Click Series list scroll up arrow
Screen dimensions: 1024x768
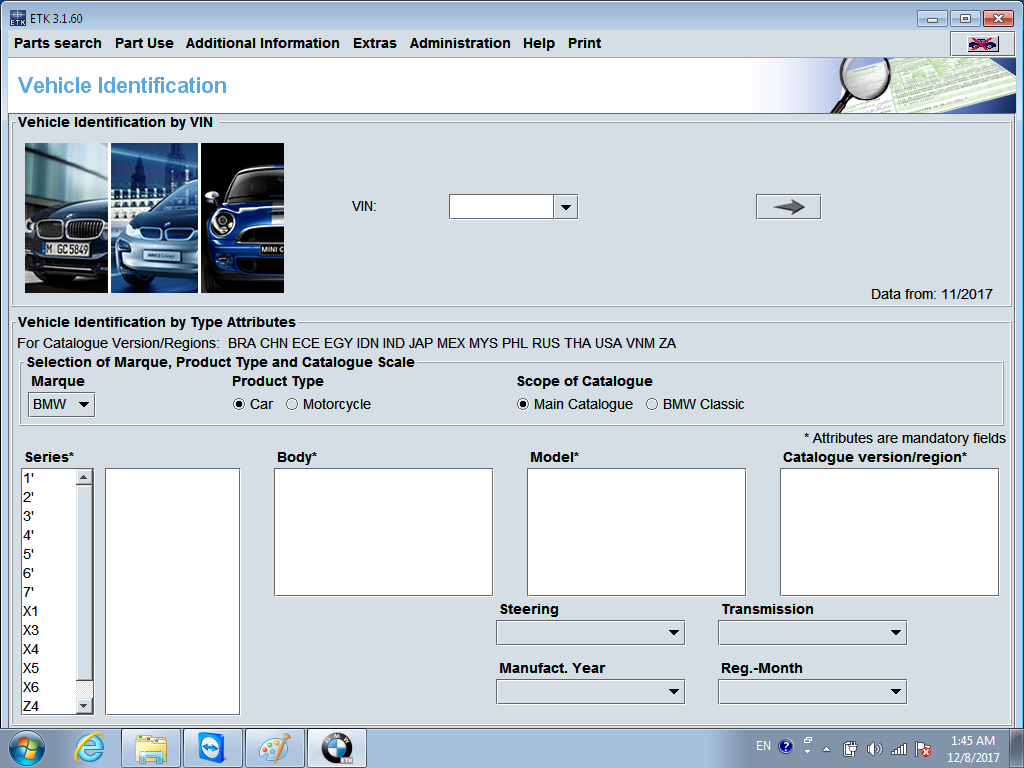pyautogui.click(x=84, y=477)
